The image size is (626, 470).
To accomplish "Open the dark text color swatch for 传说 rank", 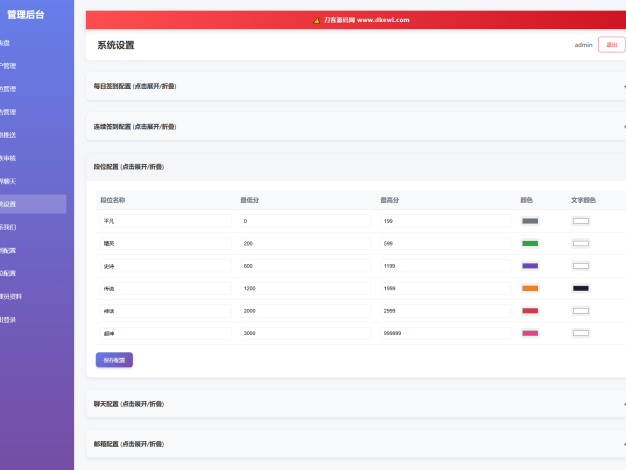I will pos(581,288).
